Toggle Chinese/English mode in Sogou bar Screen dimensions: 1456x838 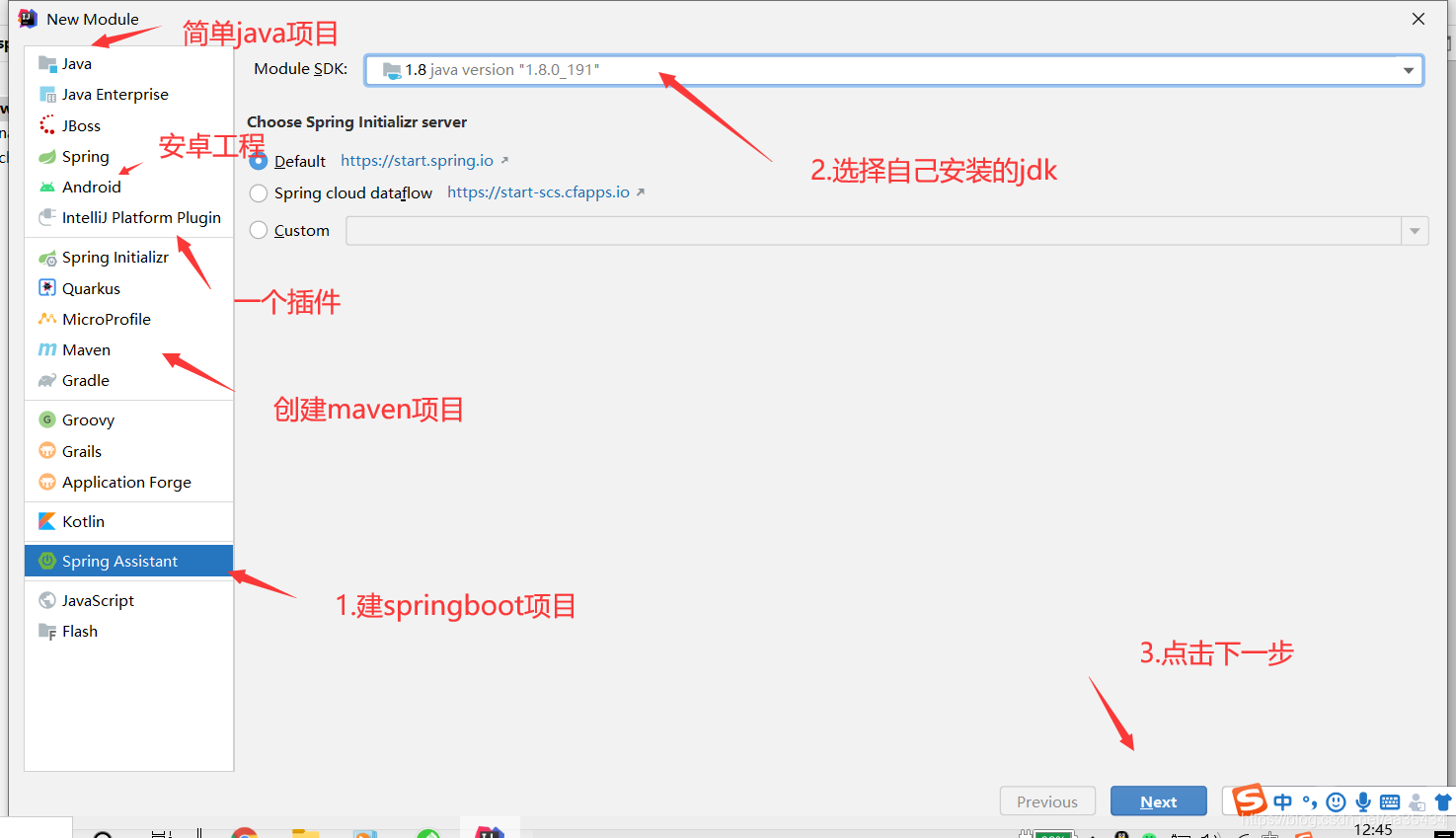[x=1282, y=801]
